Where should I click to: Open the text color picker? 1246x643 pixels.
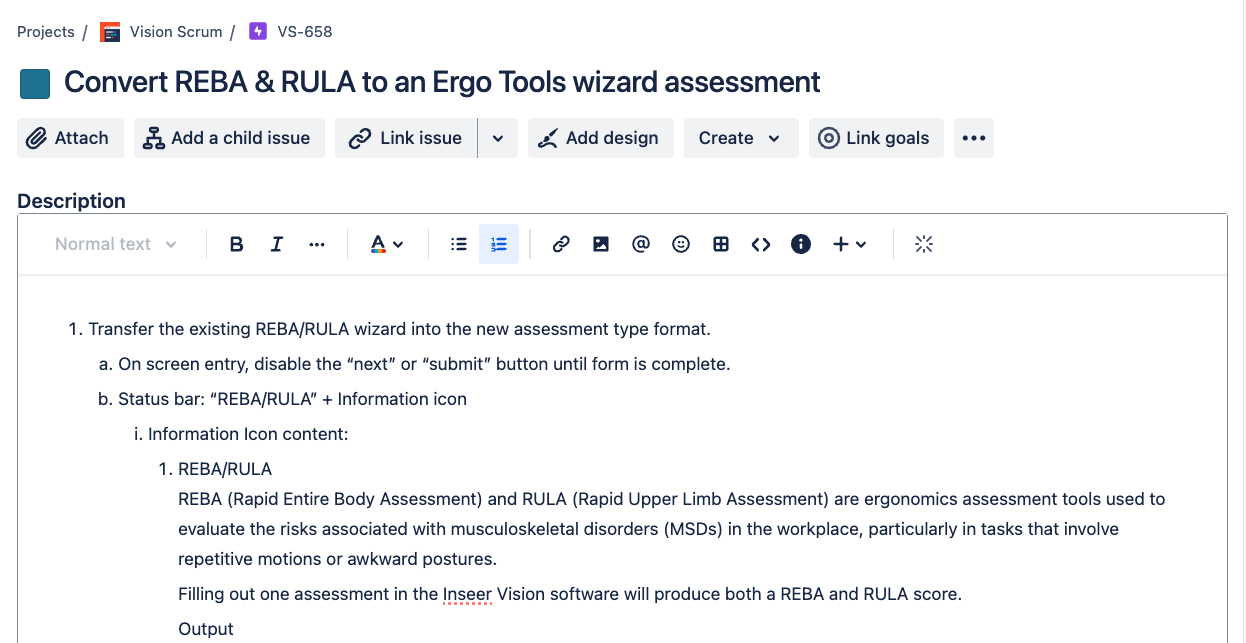click(387, 244)
